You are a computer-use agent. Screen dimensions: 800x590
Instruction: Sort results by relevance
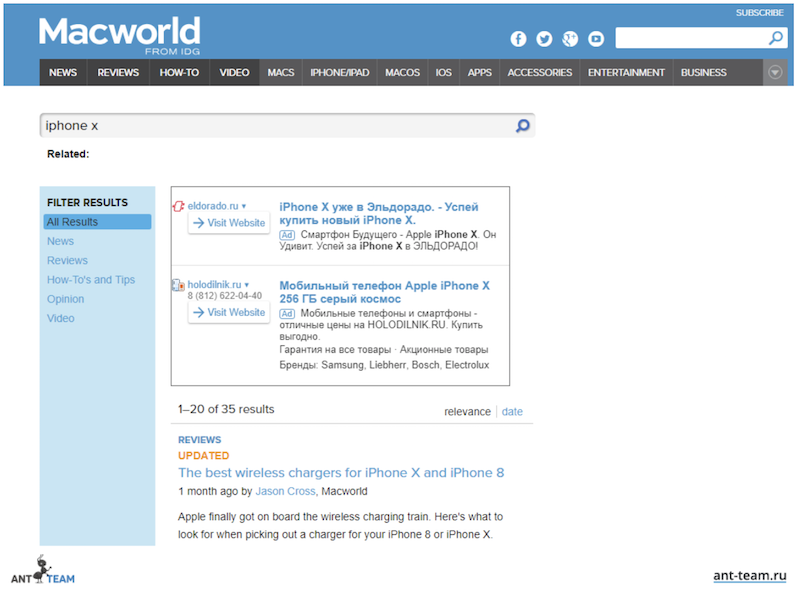tap(467, 412)
